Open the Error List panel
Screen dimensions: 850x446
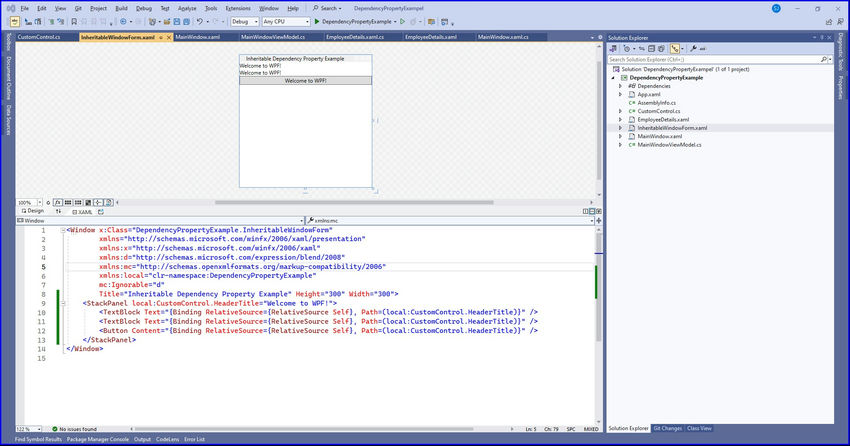click(x=195, y=439)
